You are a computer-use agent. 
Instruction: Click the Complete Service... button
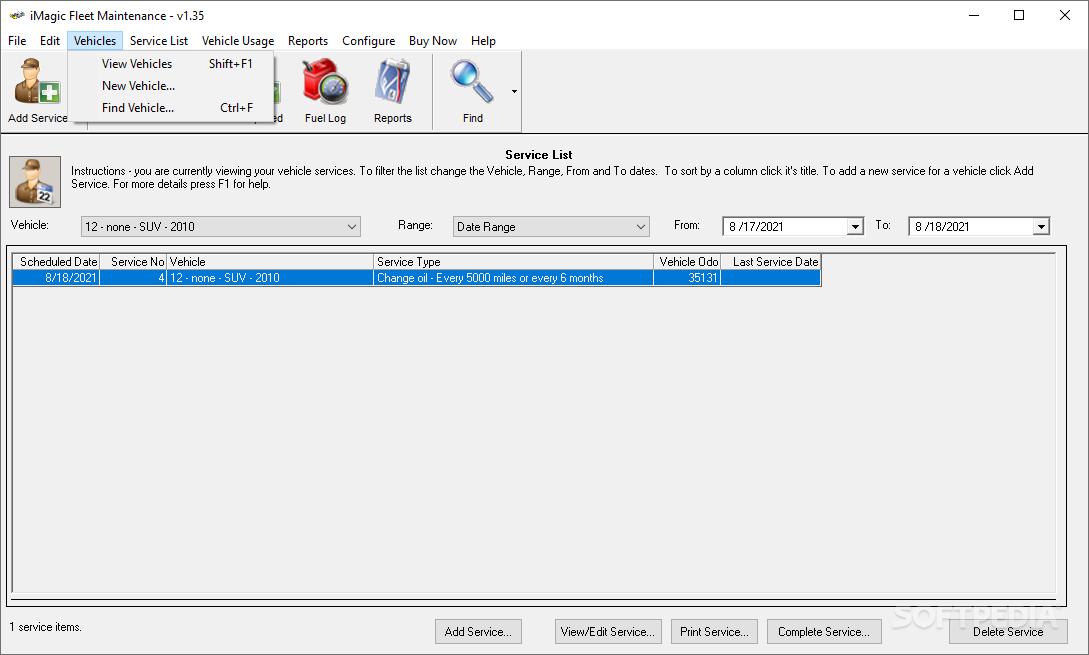click(824, 631)
